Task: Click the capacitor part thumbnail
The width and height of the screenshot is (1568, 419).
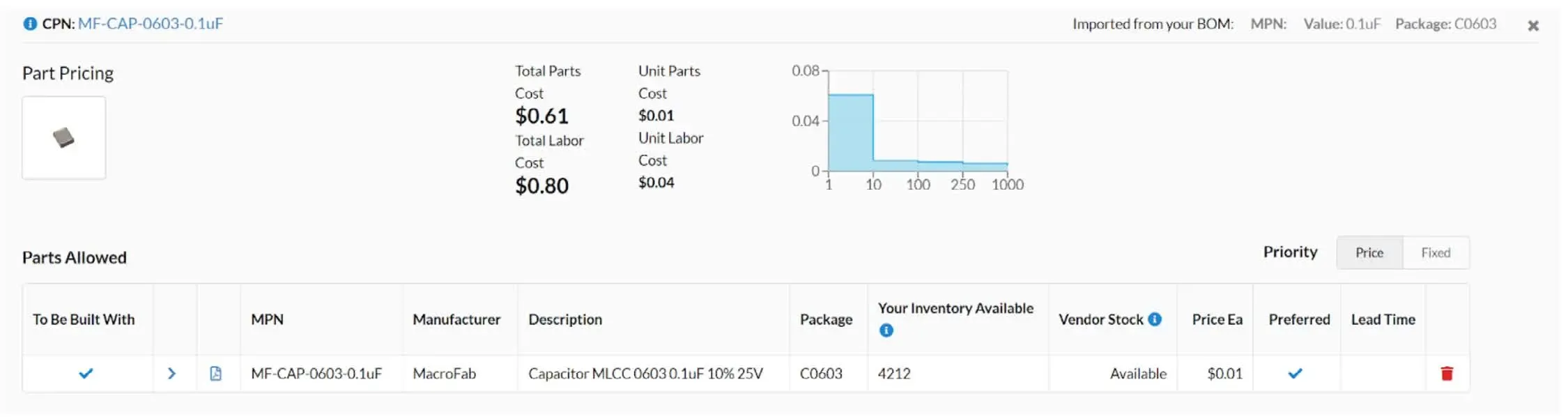Action: tap(64, 138)
